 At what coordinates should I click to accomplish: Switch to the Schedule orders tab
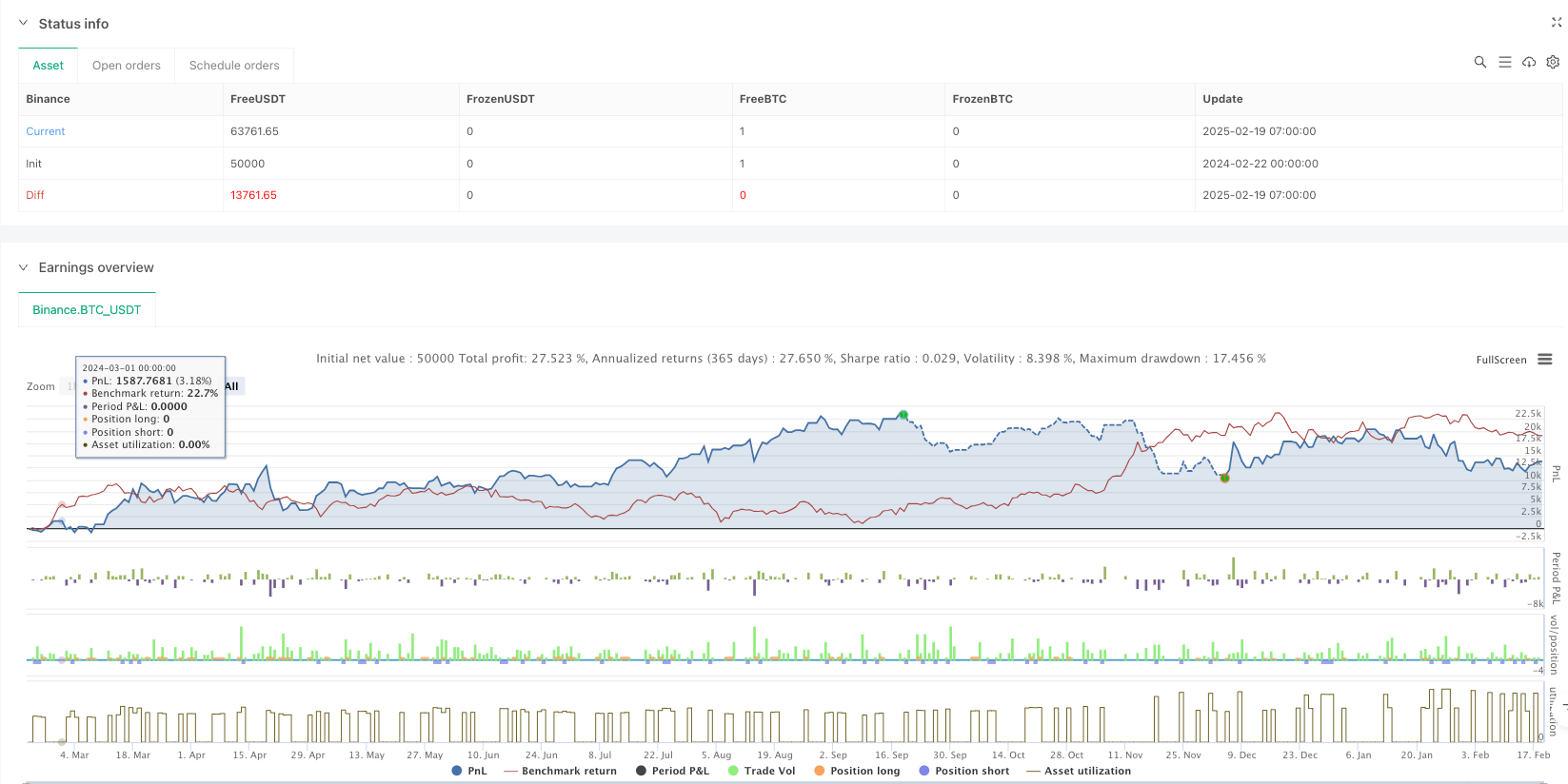(x=234, y=66)
